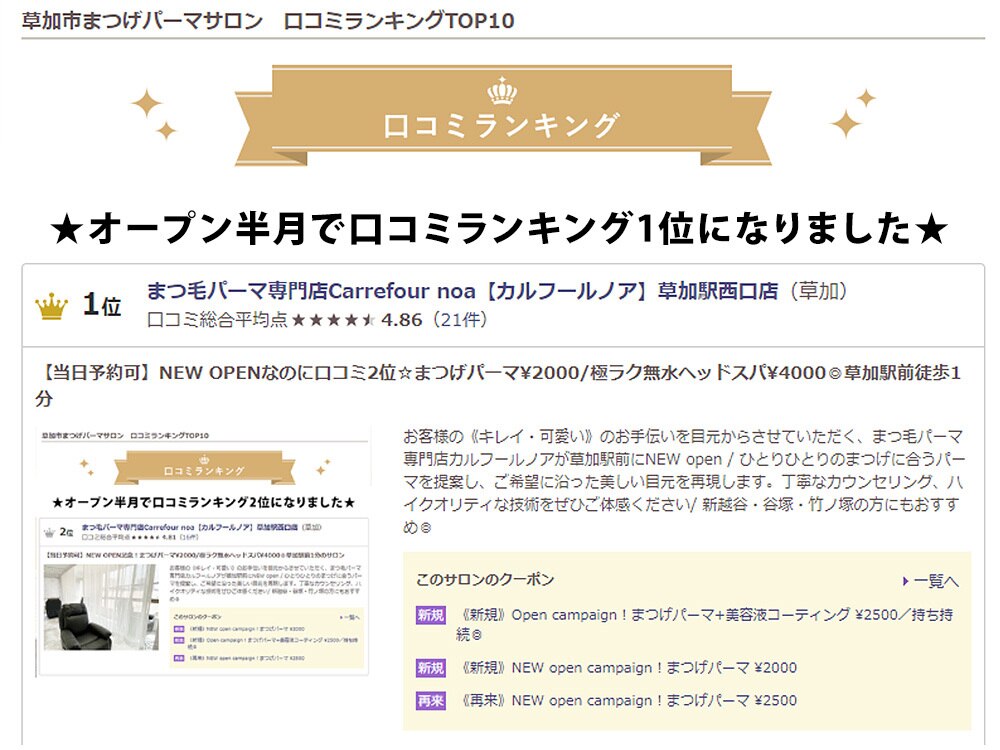Click the （草加） area label after the salon name
The width and height of the screenshot is (1000, 750).
point(819,291)
